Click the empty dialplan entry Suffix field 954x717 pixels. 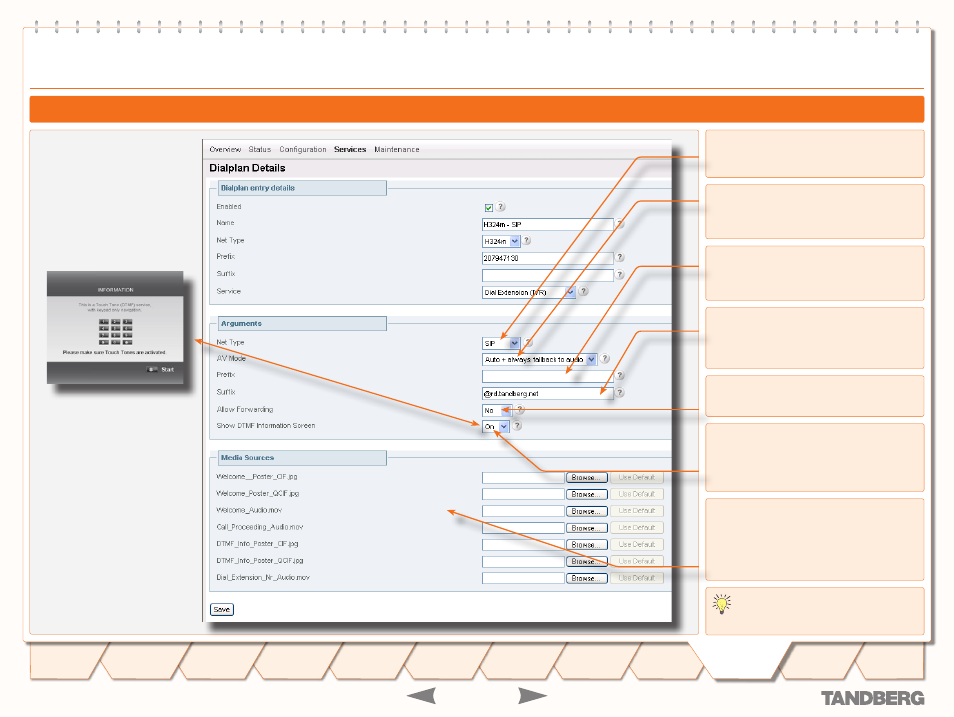coord(548,276)
